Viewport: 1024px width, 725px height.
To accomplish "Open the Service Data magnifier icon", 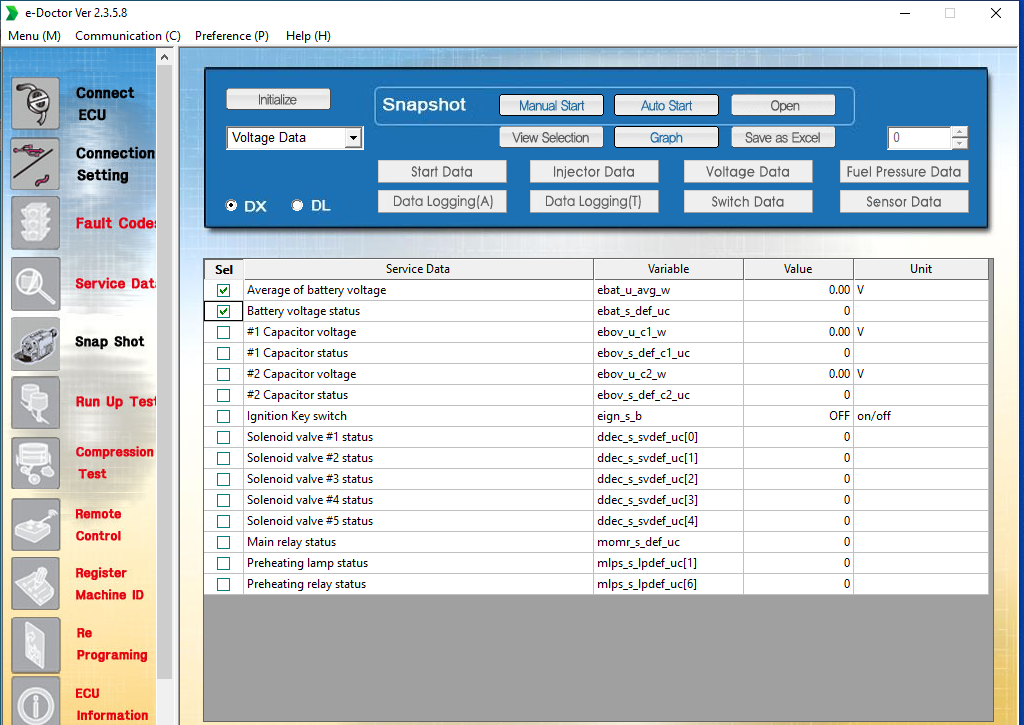I will [x=35, y=283].
